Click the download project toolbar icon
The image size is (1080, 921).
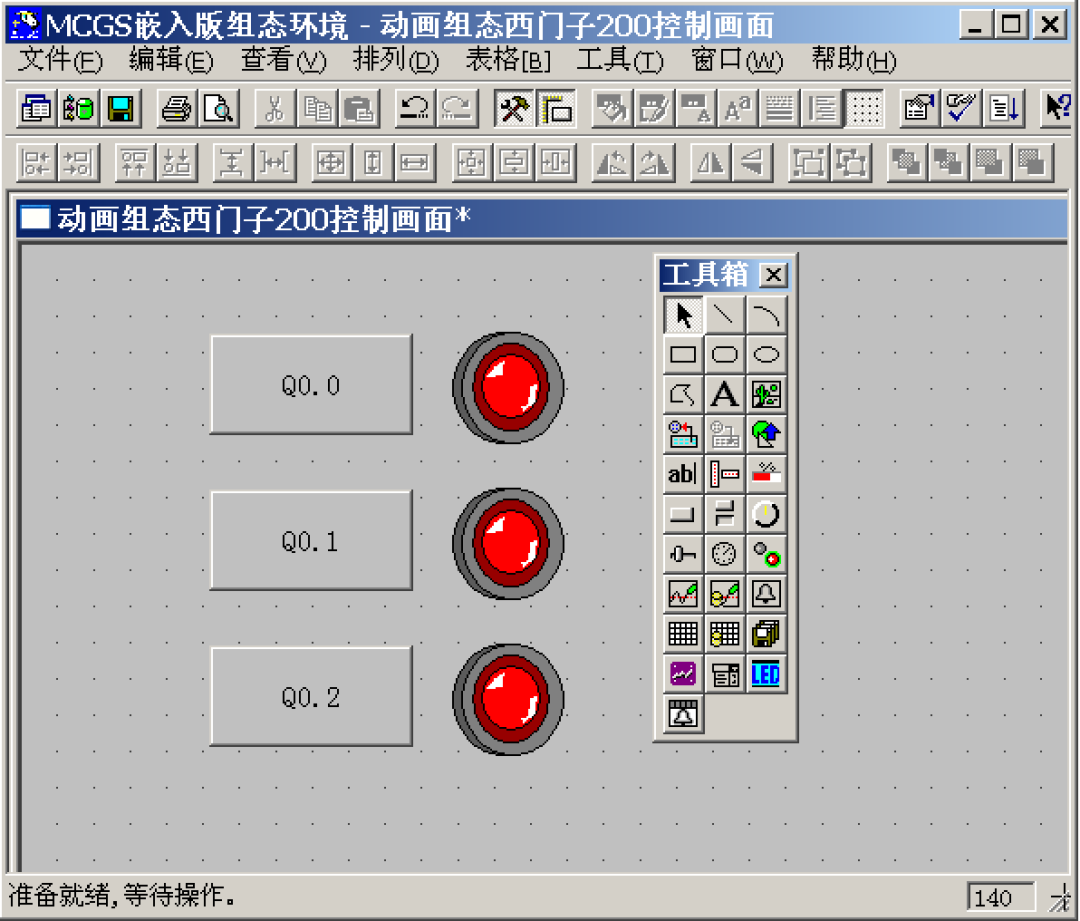tap(1003, 108)
